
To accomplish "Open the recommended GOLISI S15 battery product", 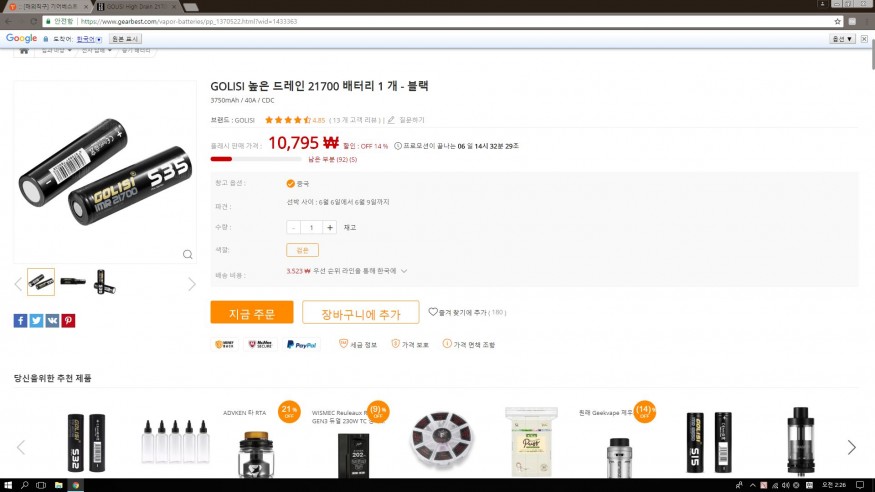I will (x=709, y=442).
